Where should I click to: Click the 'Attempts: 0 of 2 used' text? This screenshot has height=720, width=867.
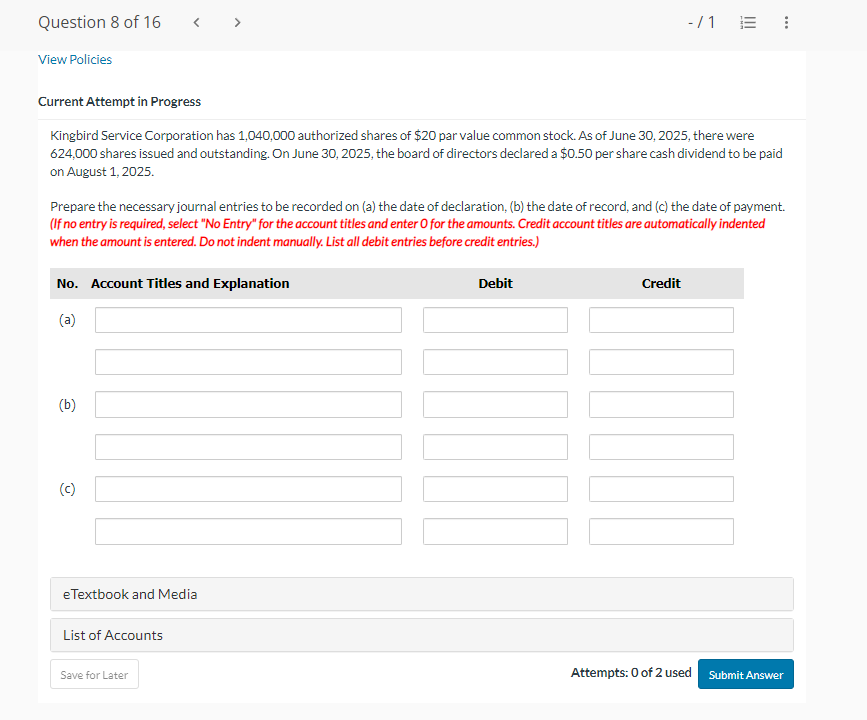631,672
